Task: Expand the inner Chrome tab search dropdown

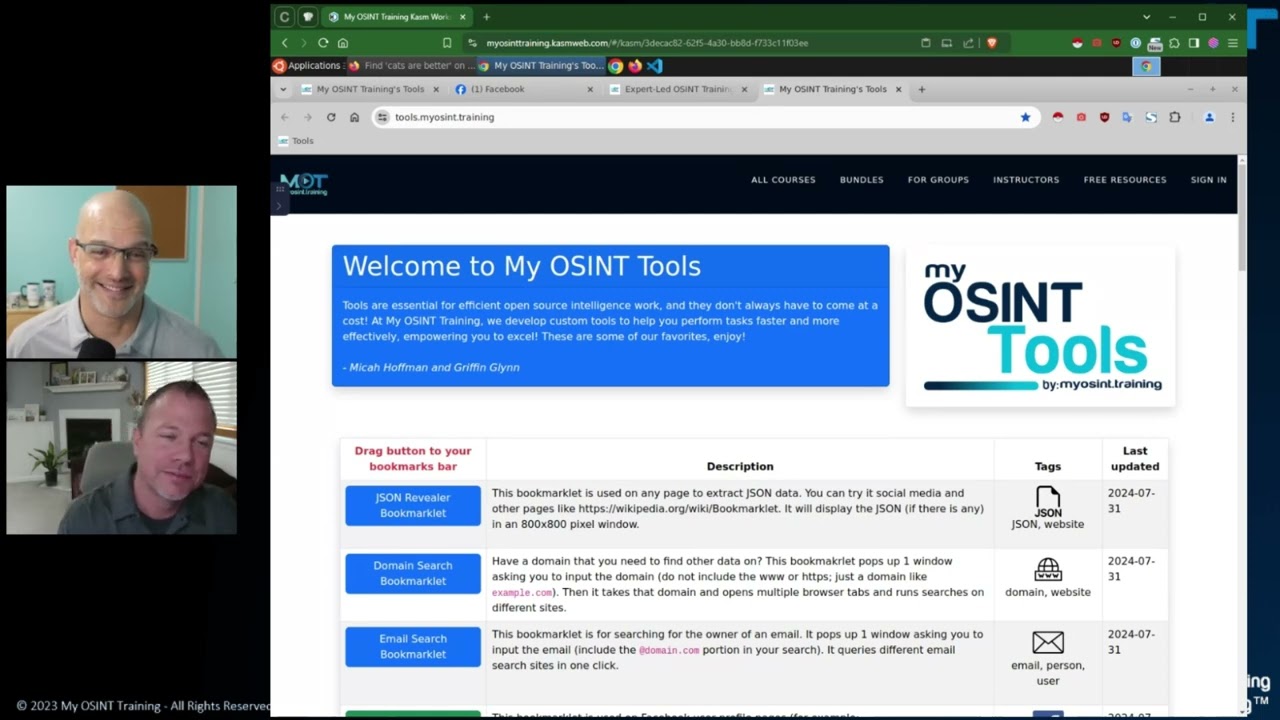Action: (x=283, y=89)
